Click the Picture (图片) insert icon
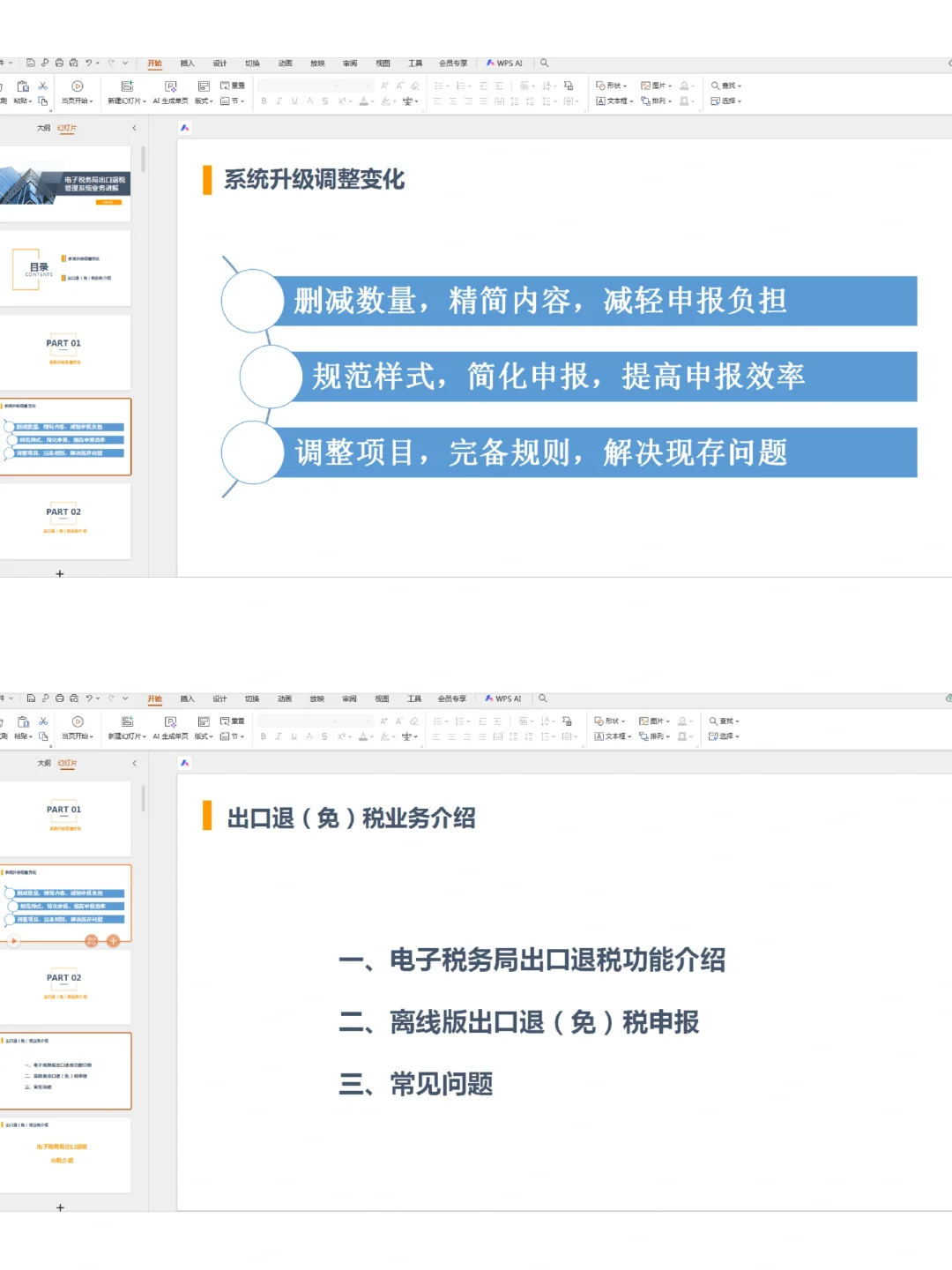This screenshot has height=1270, width=952. (646, 85)
